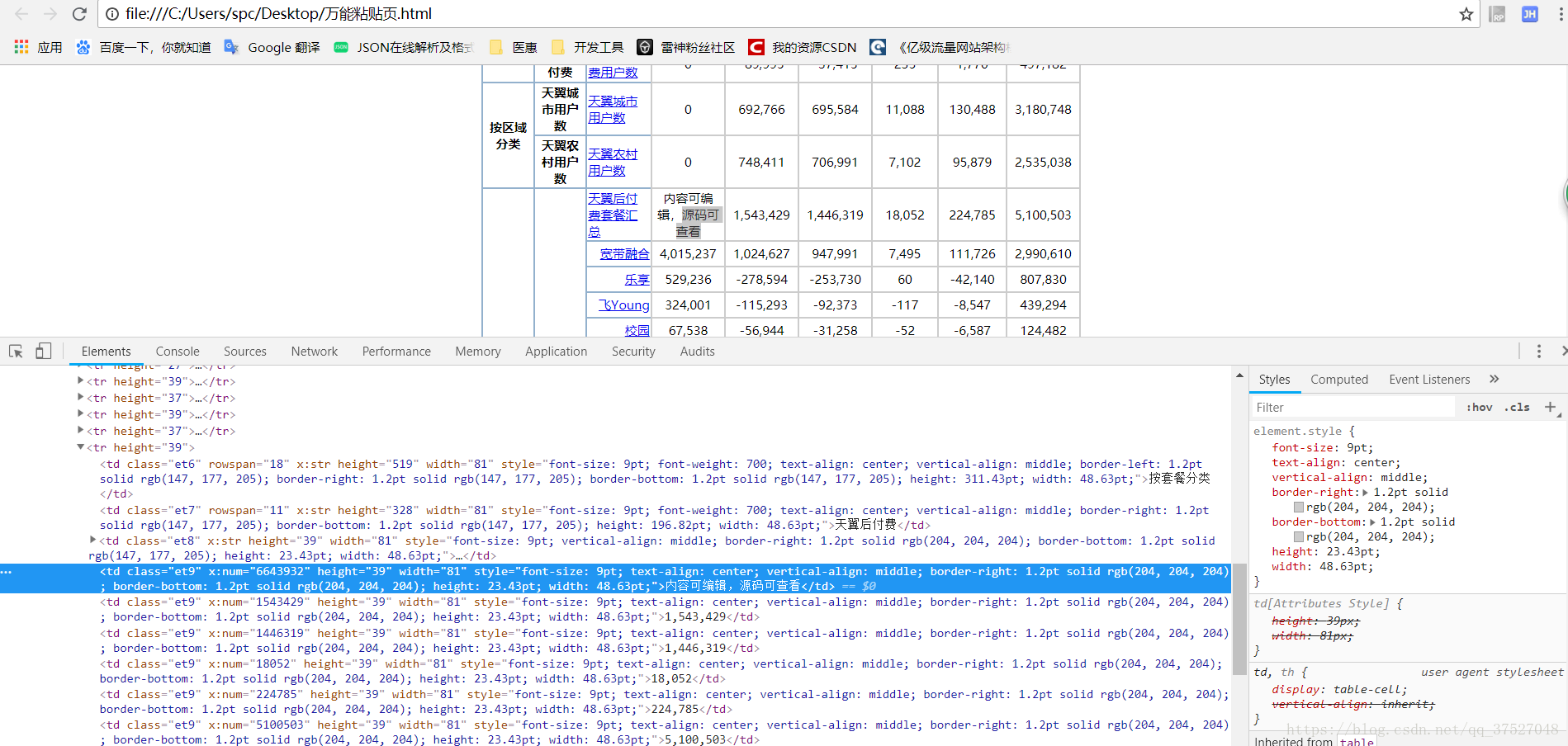The height and width of the screenshot is (746, 1568).
Task: Activate the inspect element picker icon
Action: click(16, 352)
